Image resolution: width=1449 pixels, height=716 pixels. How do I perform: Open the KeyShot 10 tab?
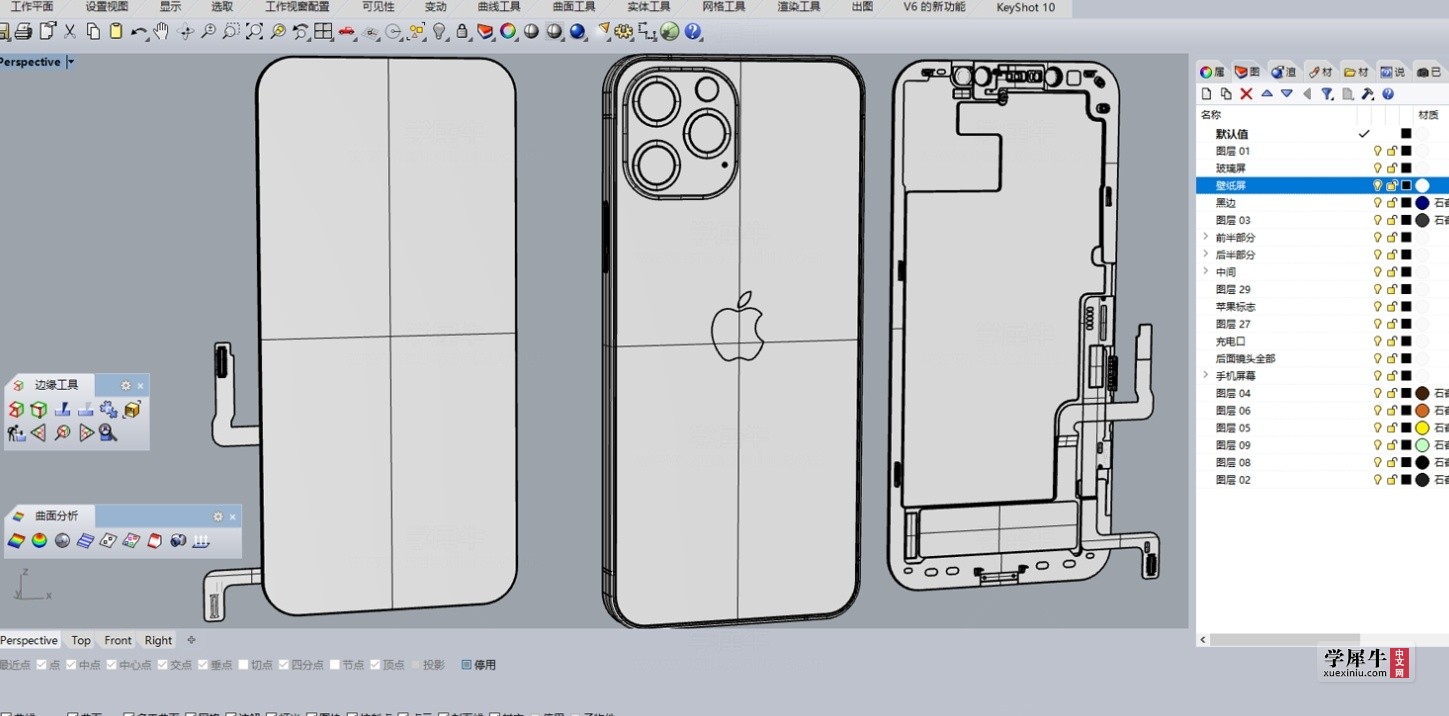[x=1025, y=7]
